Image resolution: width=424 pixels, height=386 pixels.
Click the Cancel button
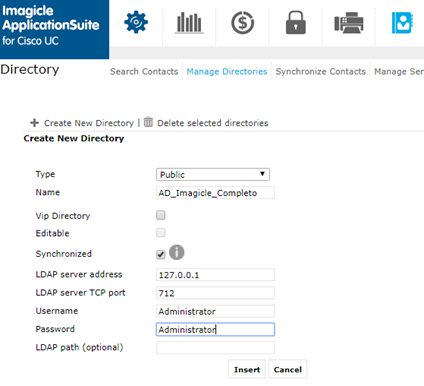click(288, 369)
